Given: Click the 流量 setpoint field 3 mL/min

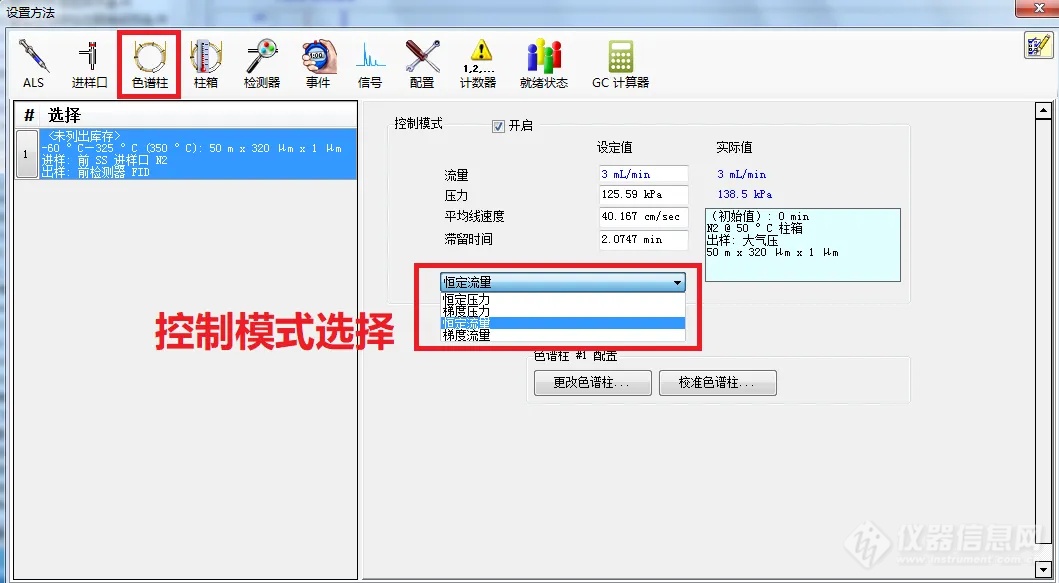Looking at the screenshot, I should click(643, 174).
